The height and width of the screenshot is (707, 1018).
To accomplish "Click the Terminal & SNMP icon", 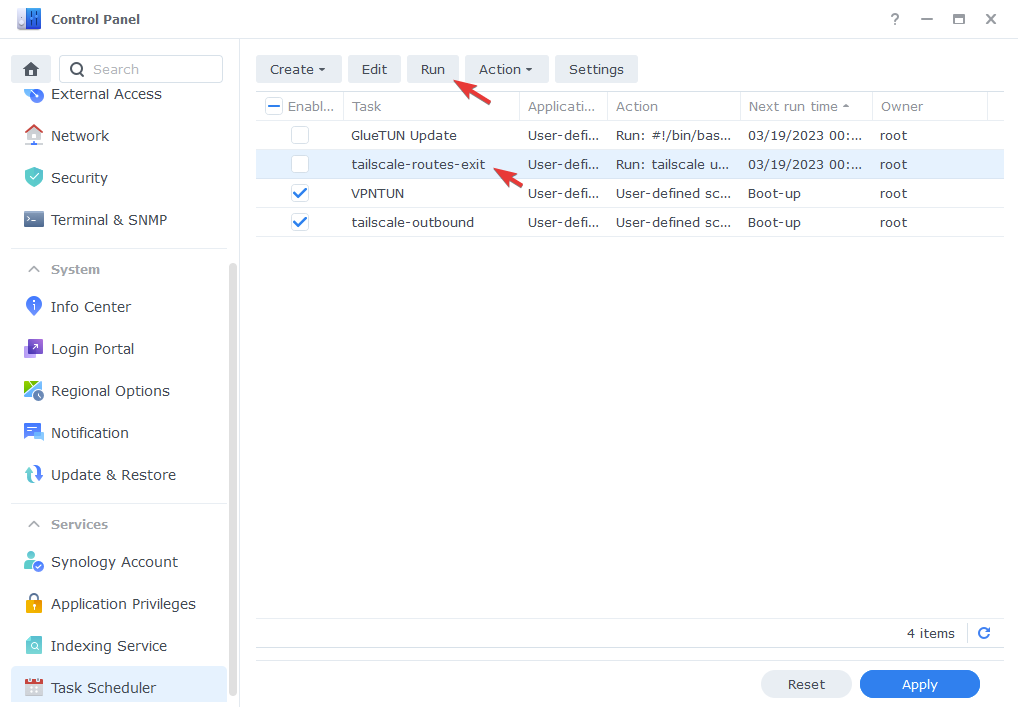I will click(x=34, y=219).
